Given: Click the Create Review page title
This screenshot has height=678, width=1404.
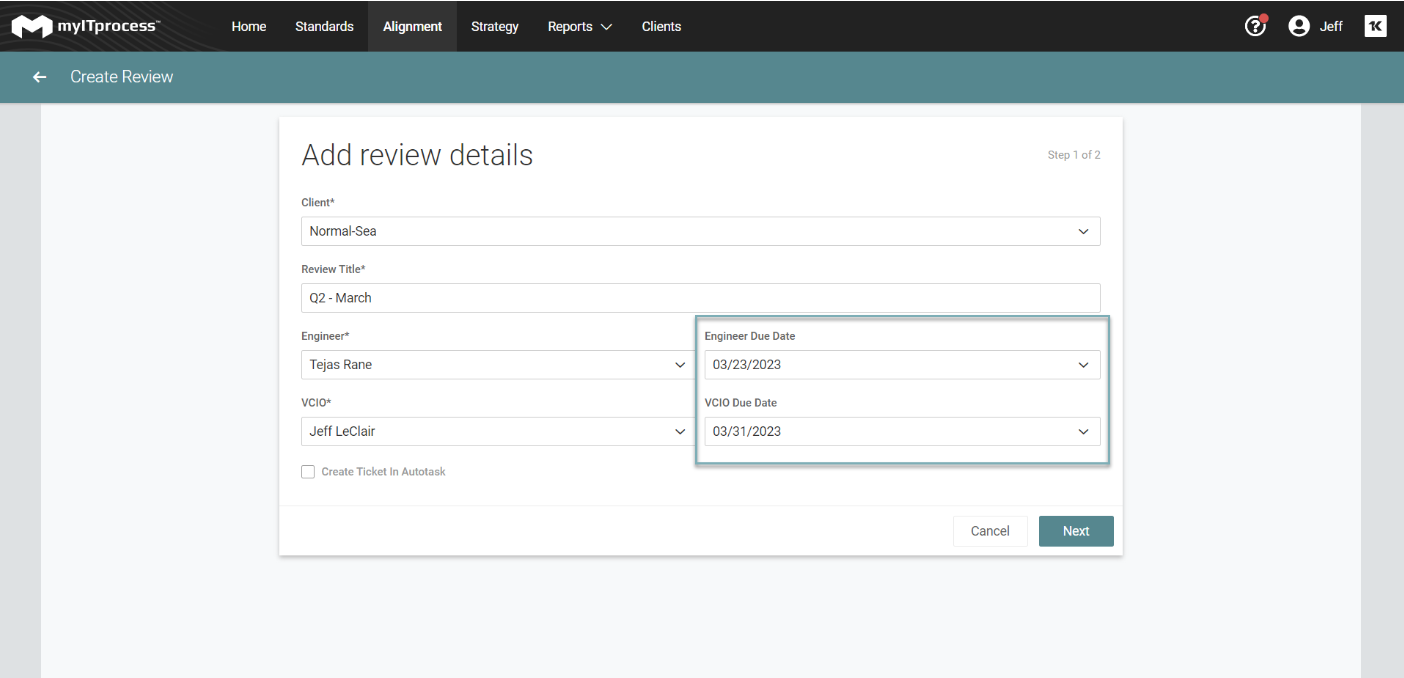Looking at the screenshot, I should tap(122, 77).
